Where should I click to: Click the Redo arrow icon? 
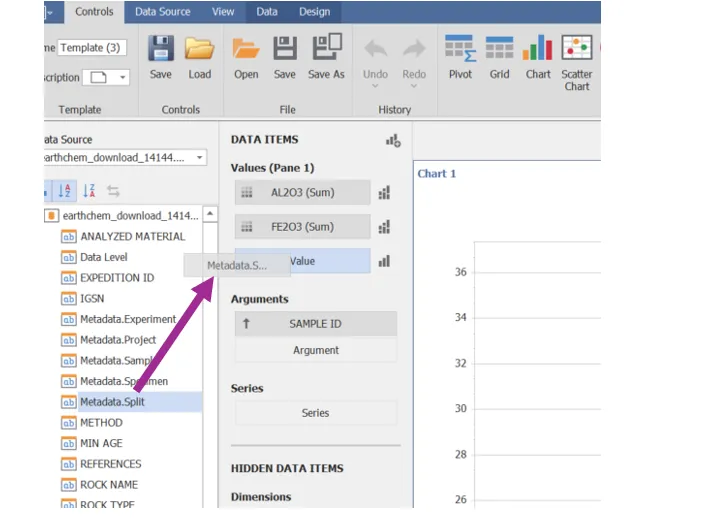414,49
